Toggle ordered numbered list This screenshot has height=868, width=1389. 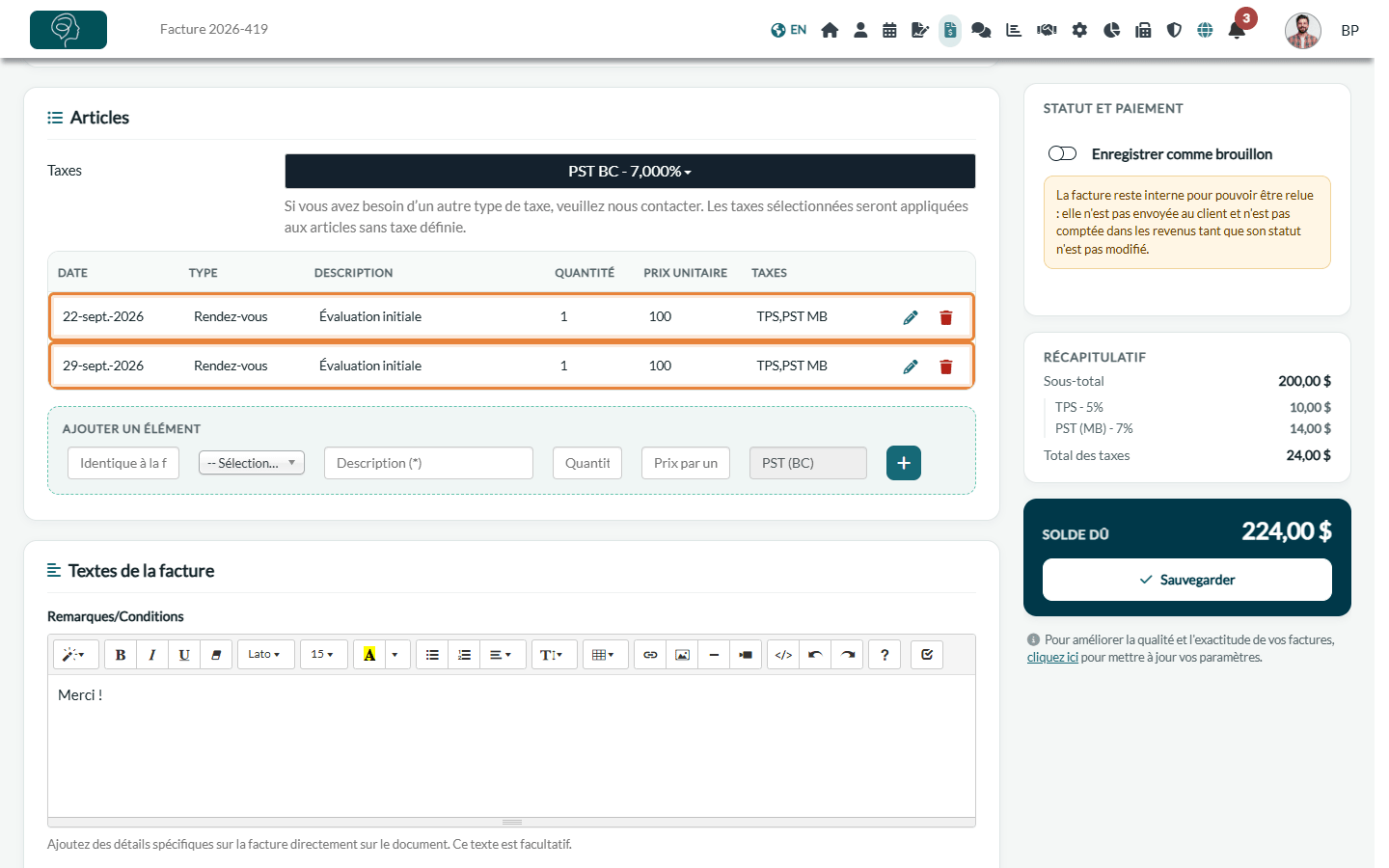click(464, 655)
